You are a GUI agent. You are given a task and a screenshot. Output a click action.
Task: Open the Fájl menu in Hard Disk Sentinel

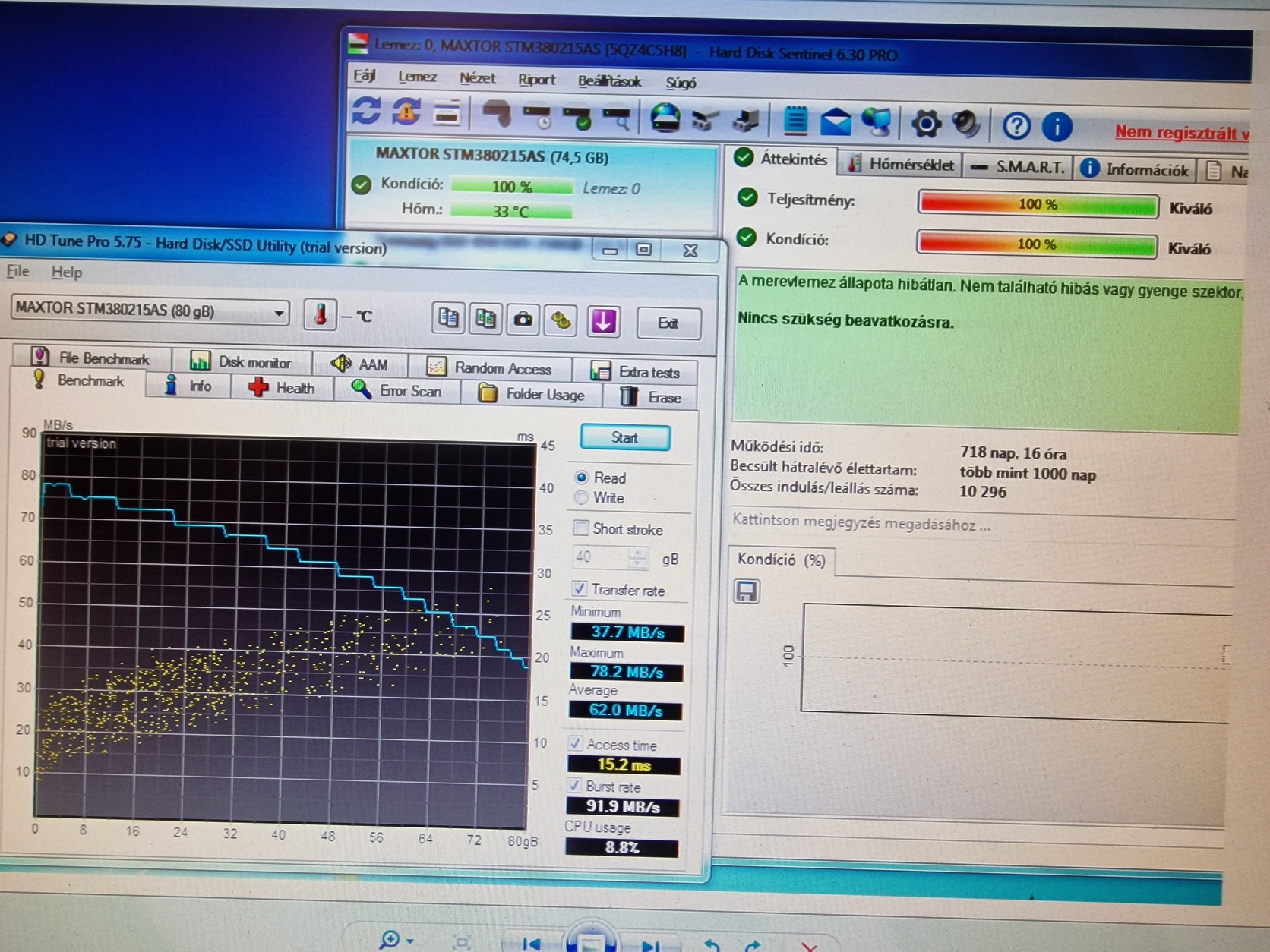coord(364,75)
